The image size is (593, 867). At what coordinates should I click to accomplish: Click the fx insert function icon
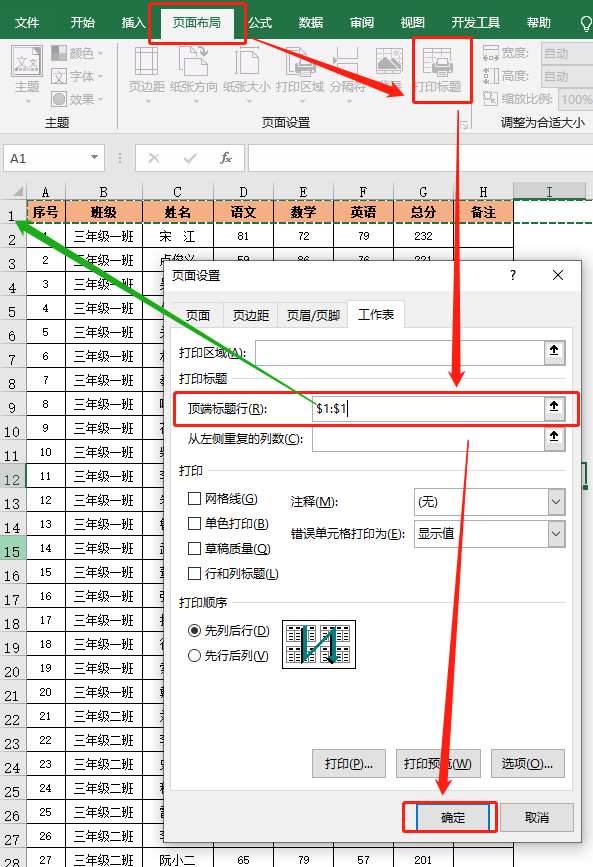point(226,159)
